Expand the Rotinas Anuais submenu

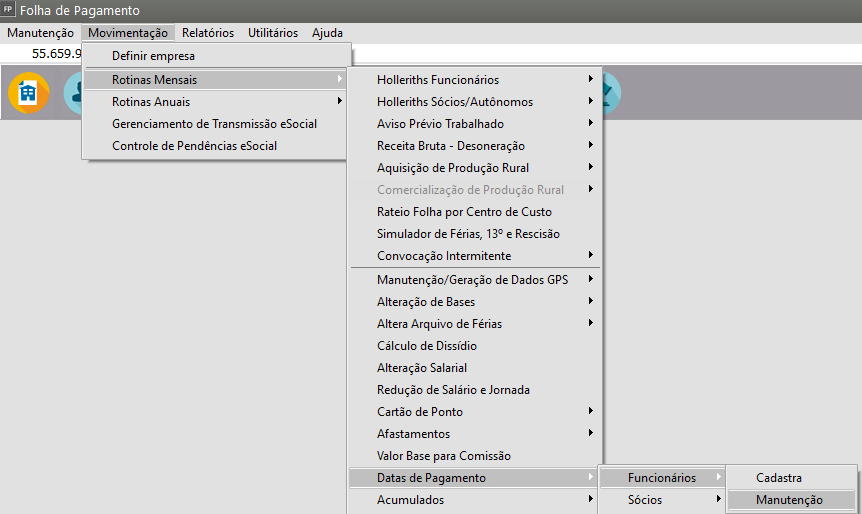[x=150, y=102]
